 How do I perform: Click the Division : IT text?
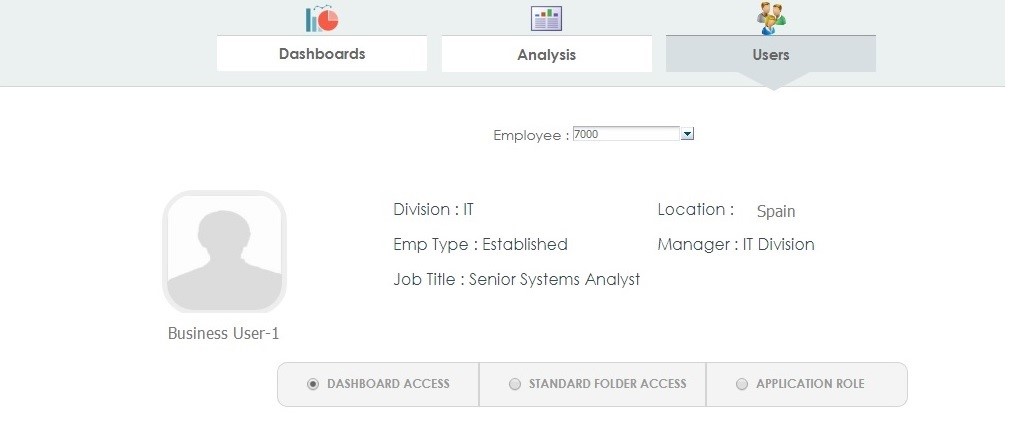[433, 209]
